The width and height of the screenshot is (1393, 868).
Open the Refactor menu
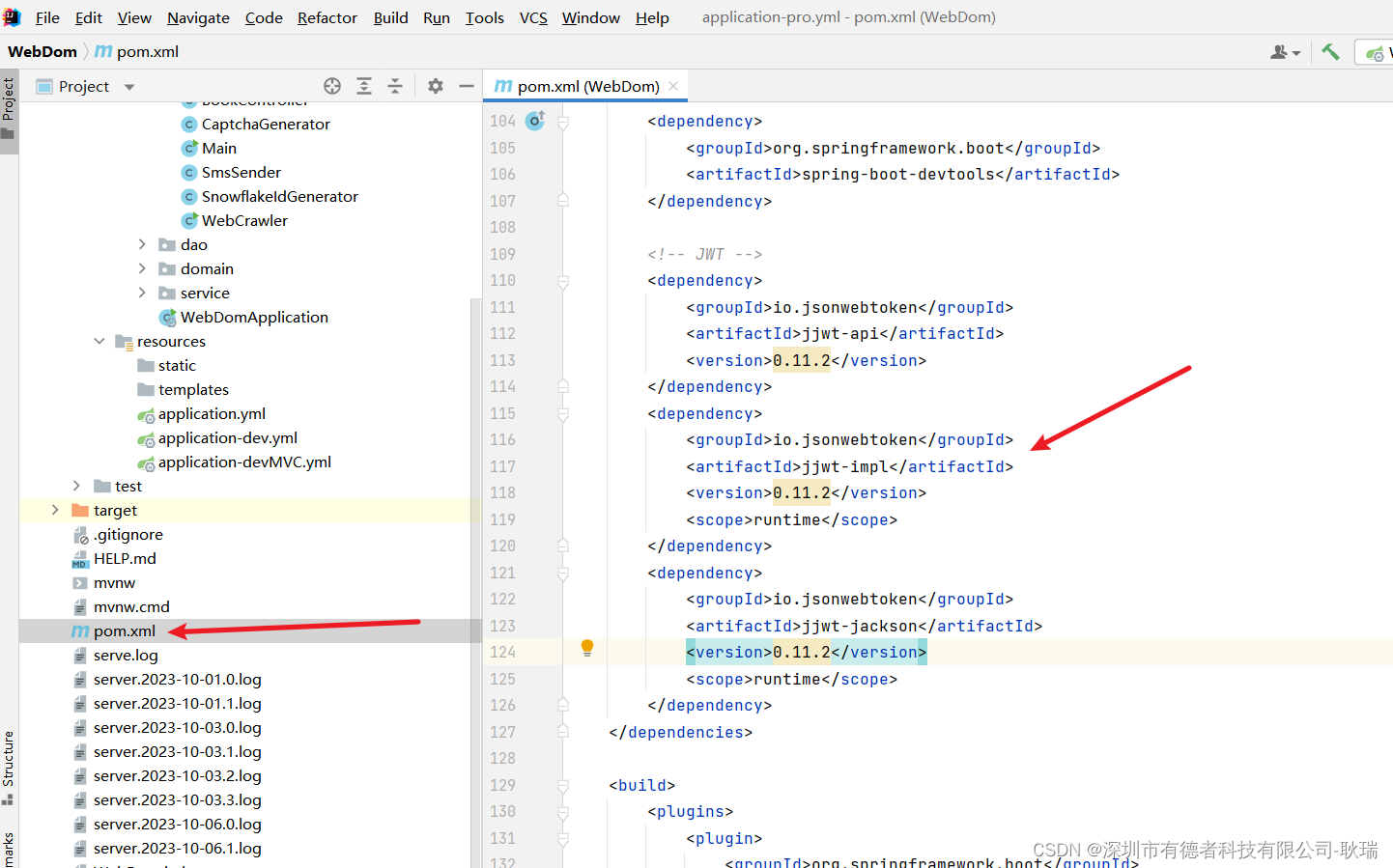(327, 17)
